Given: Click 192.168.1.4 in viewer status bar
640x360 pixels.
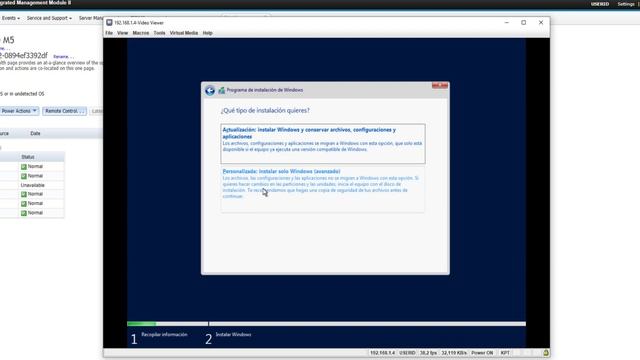Looking at the screenshot, I should [x=382, y=353].
